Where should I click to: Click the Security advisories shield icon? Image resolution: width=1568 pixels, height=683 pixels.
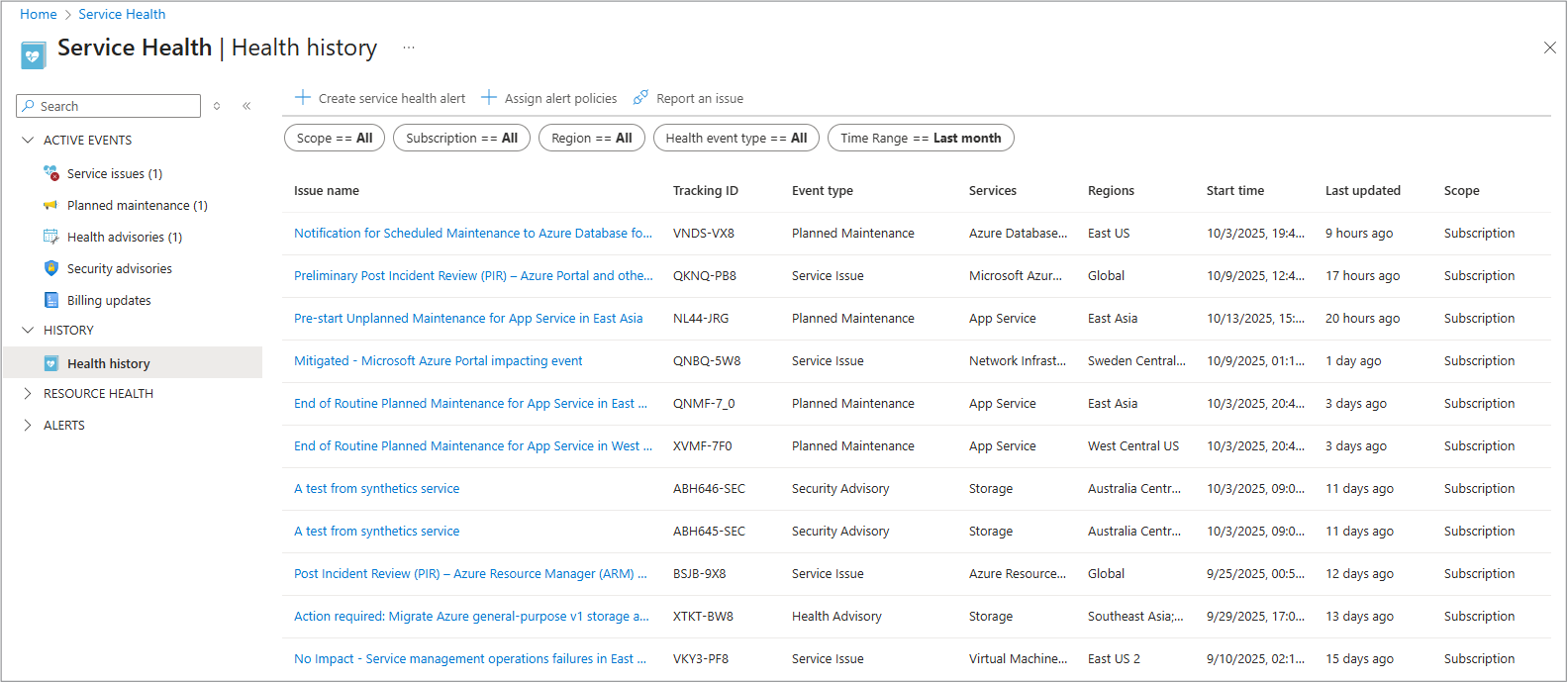[x=50, y=268]
